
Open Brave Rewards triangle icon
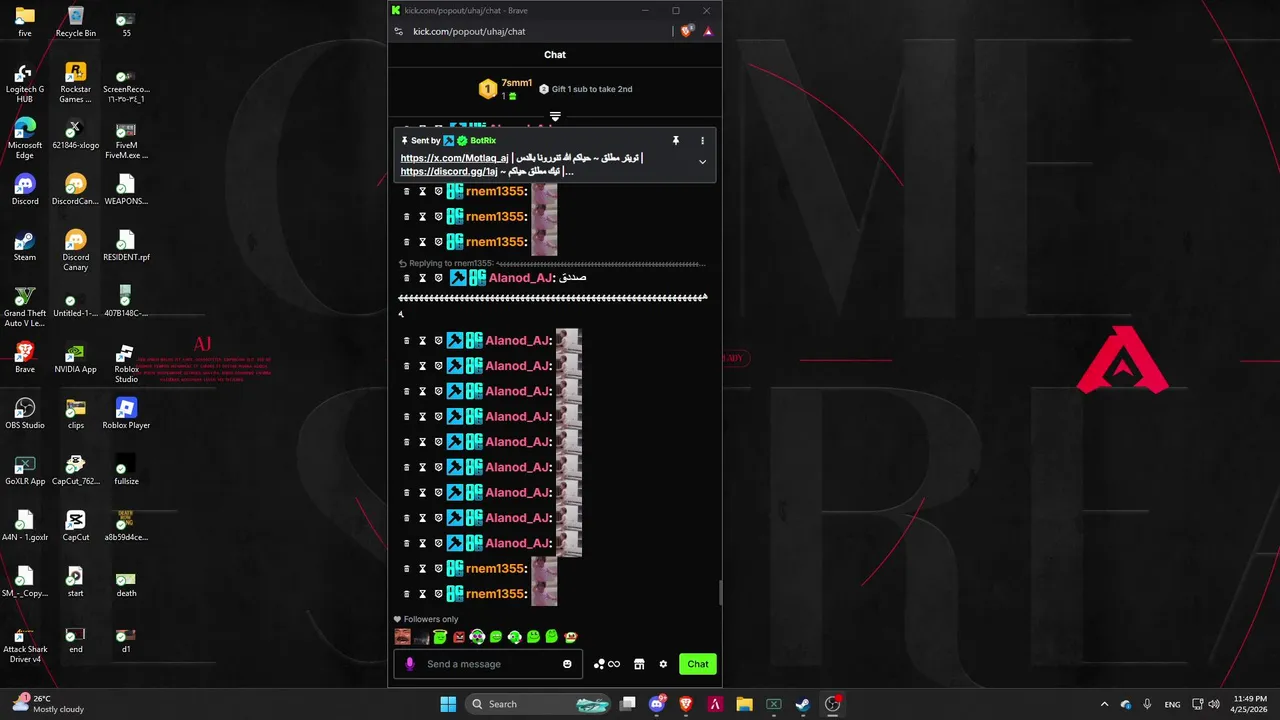tap(708, 31)
